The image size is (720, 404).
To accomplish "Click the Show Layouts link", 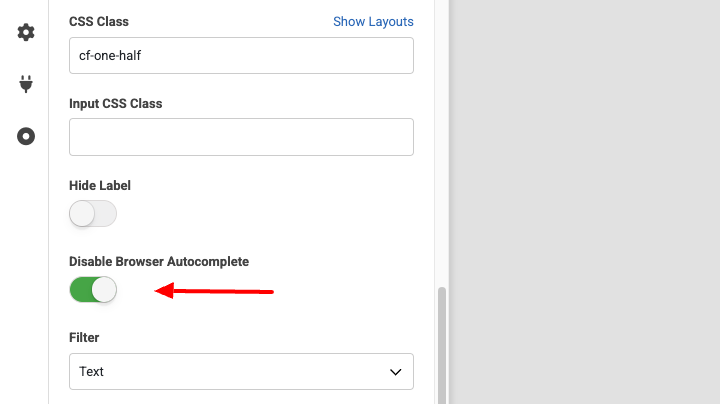I will click(x=372, y=21).
